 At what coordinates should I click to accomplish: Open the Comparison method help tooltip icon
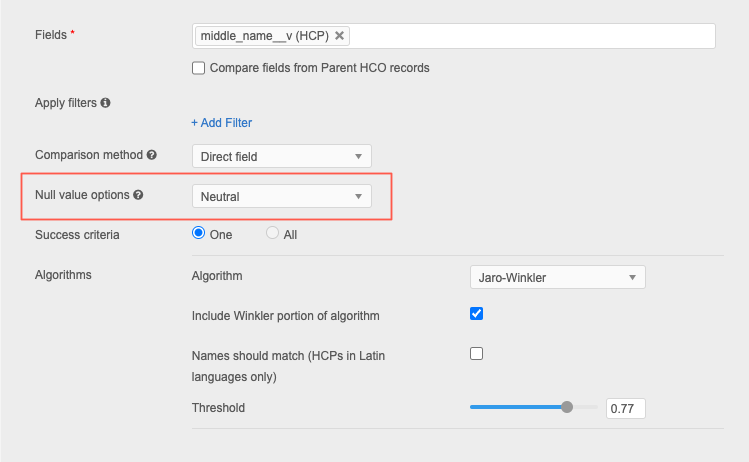[152, 155]
